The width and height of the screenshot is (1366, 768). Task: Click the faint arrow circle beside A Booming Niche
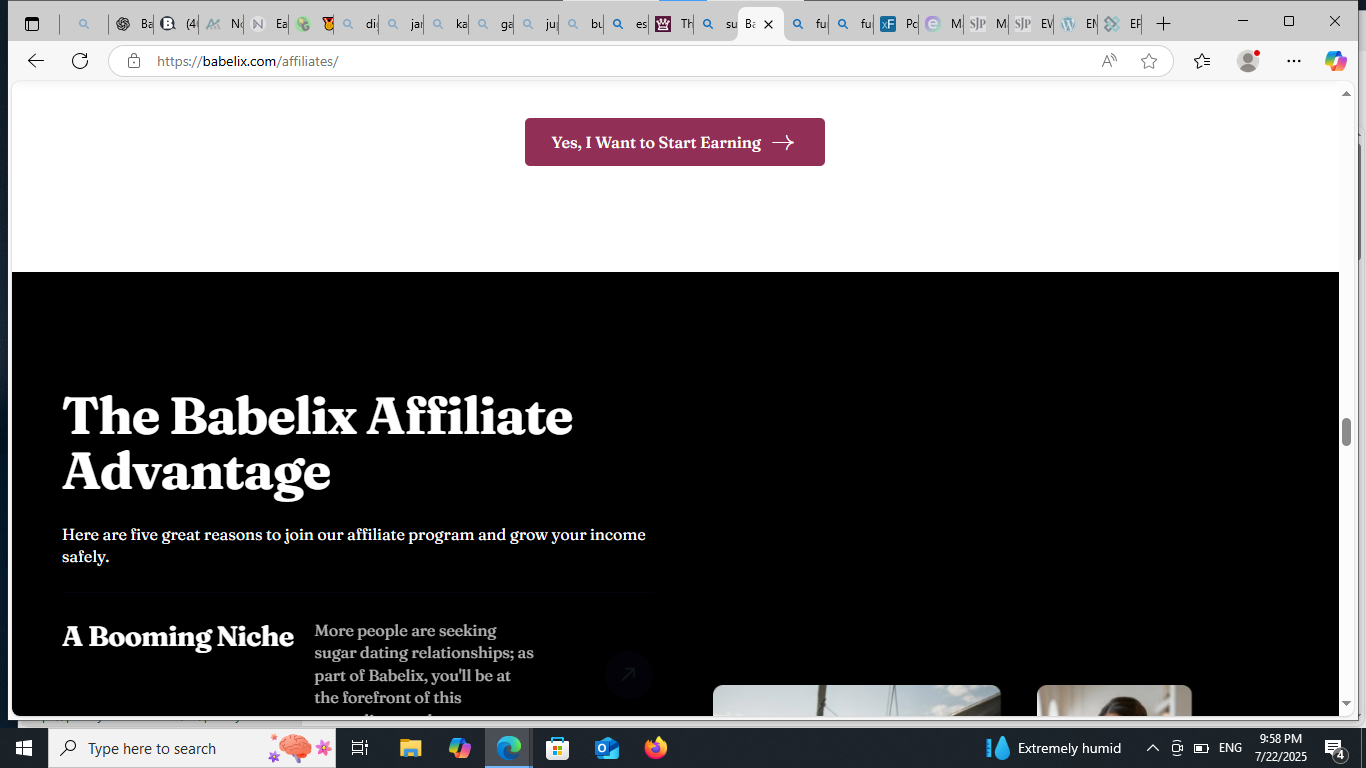pyautogui.click(x=628, y=674)
